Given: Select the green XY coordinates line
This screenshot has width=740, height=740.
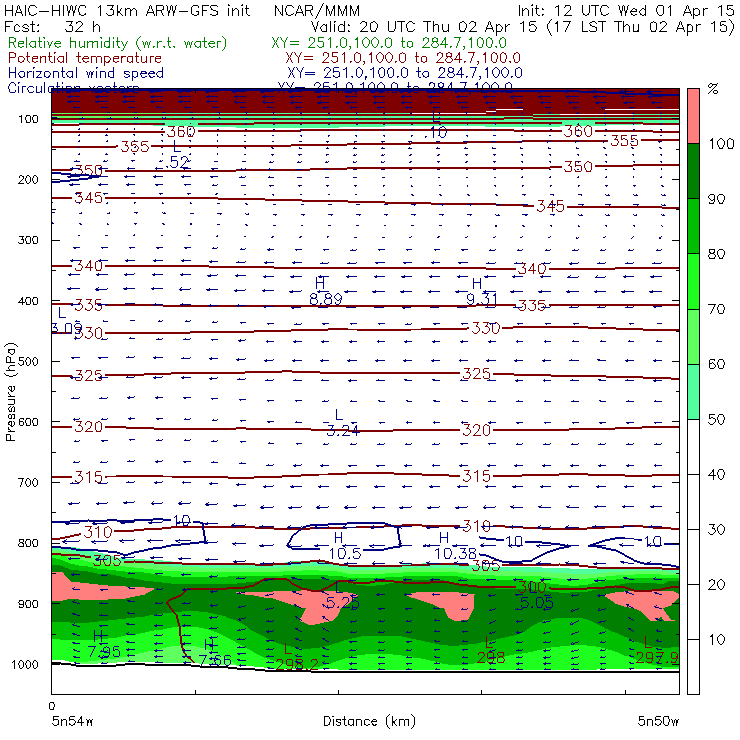Looking at the screenshot, I should [x=389, y=43].
